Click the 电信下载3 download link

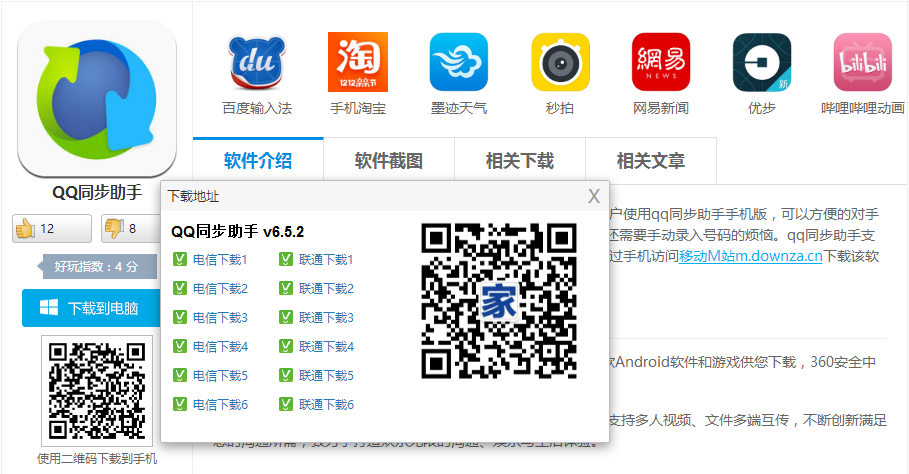[220, 318]
